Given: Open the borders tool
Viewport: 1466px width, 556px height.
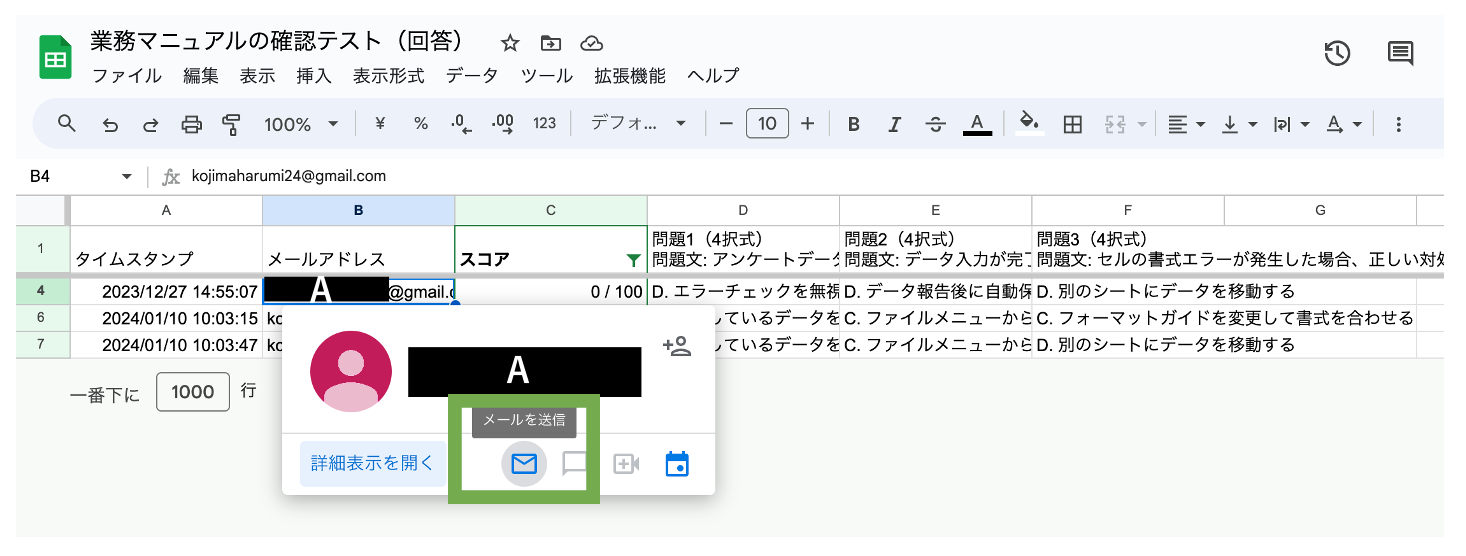Looking at the screenshot, I should click(1073, 124).
